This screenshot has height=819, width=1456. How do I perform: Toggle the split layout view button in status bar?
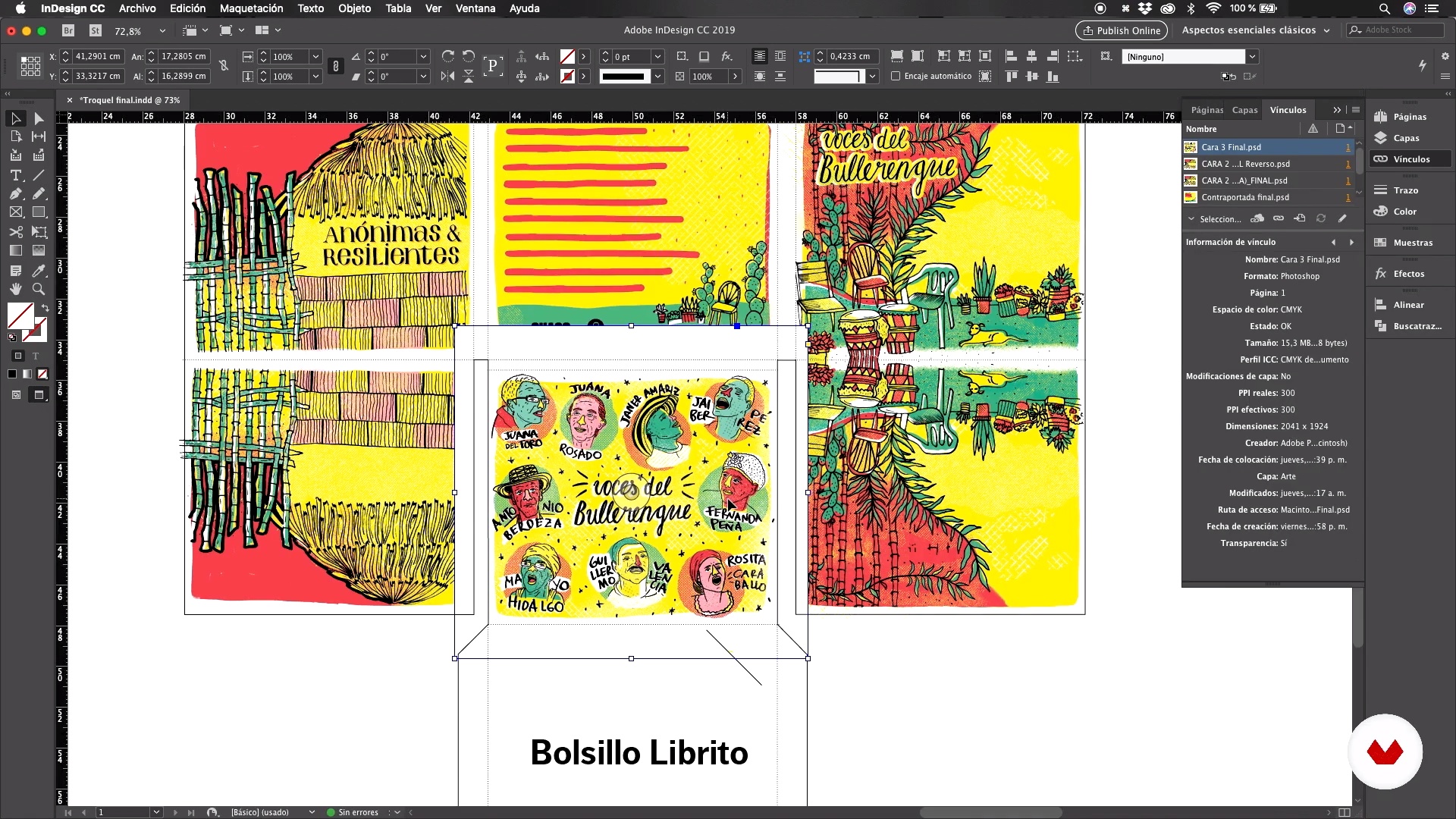[1344, 812]
